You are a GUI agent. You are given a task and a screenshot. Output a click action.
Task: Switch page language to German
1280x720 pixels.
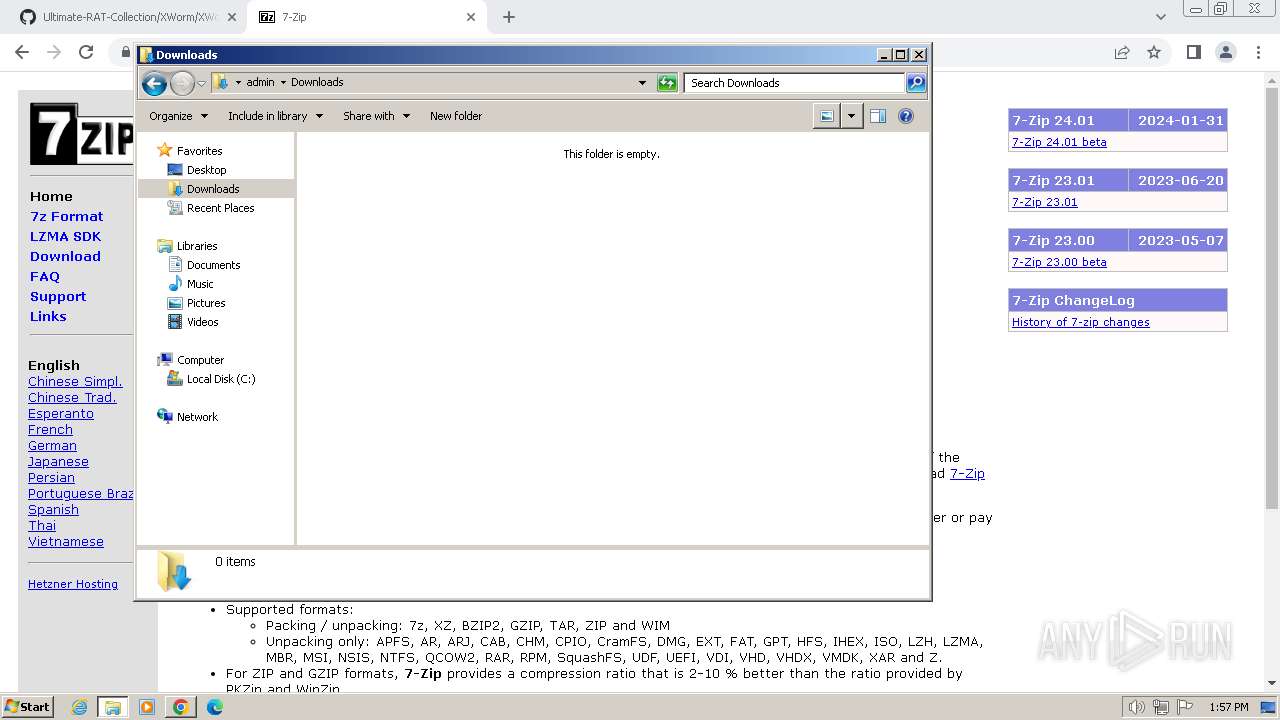point(52,446)
